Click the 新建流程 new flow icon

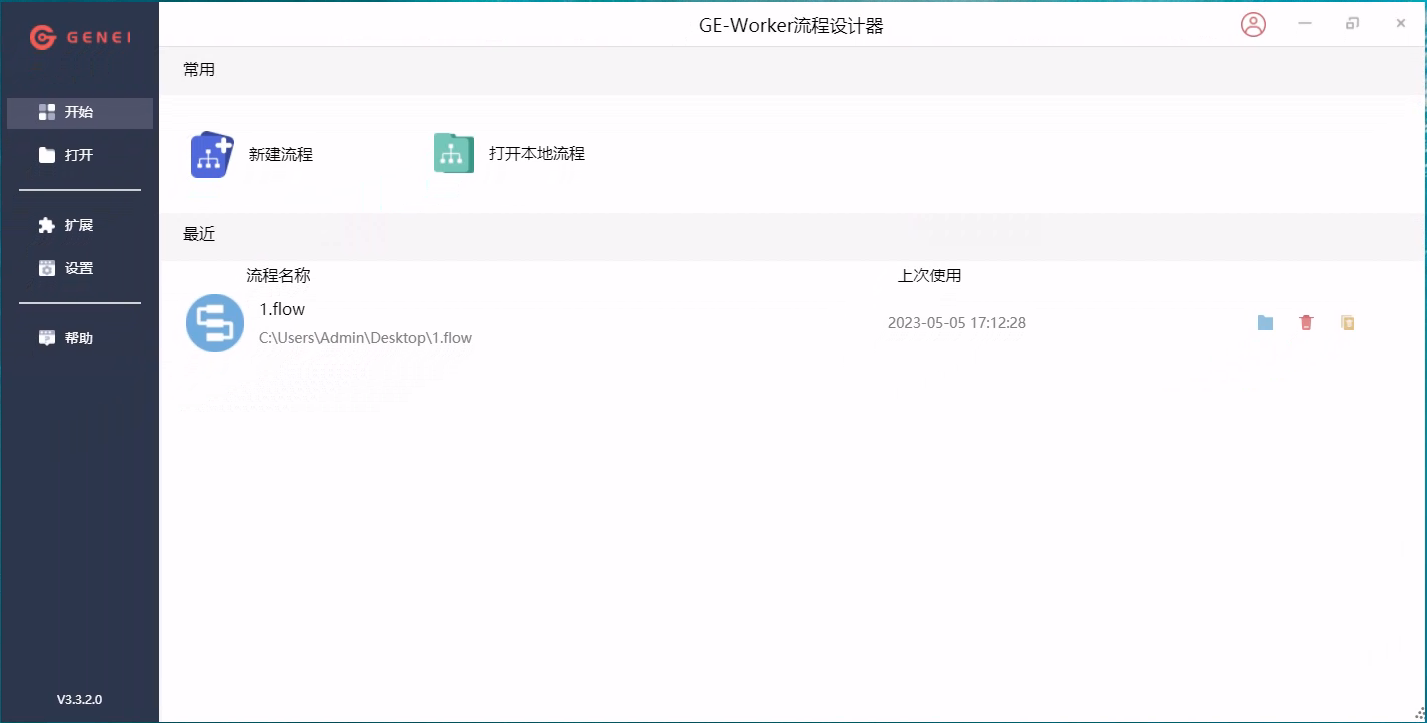[212, 154]
